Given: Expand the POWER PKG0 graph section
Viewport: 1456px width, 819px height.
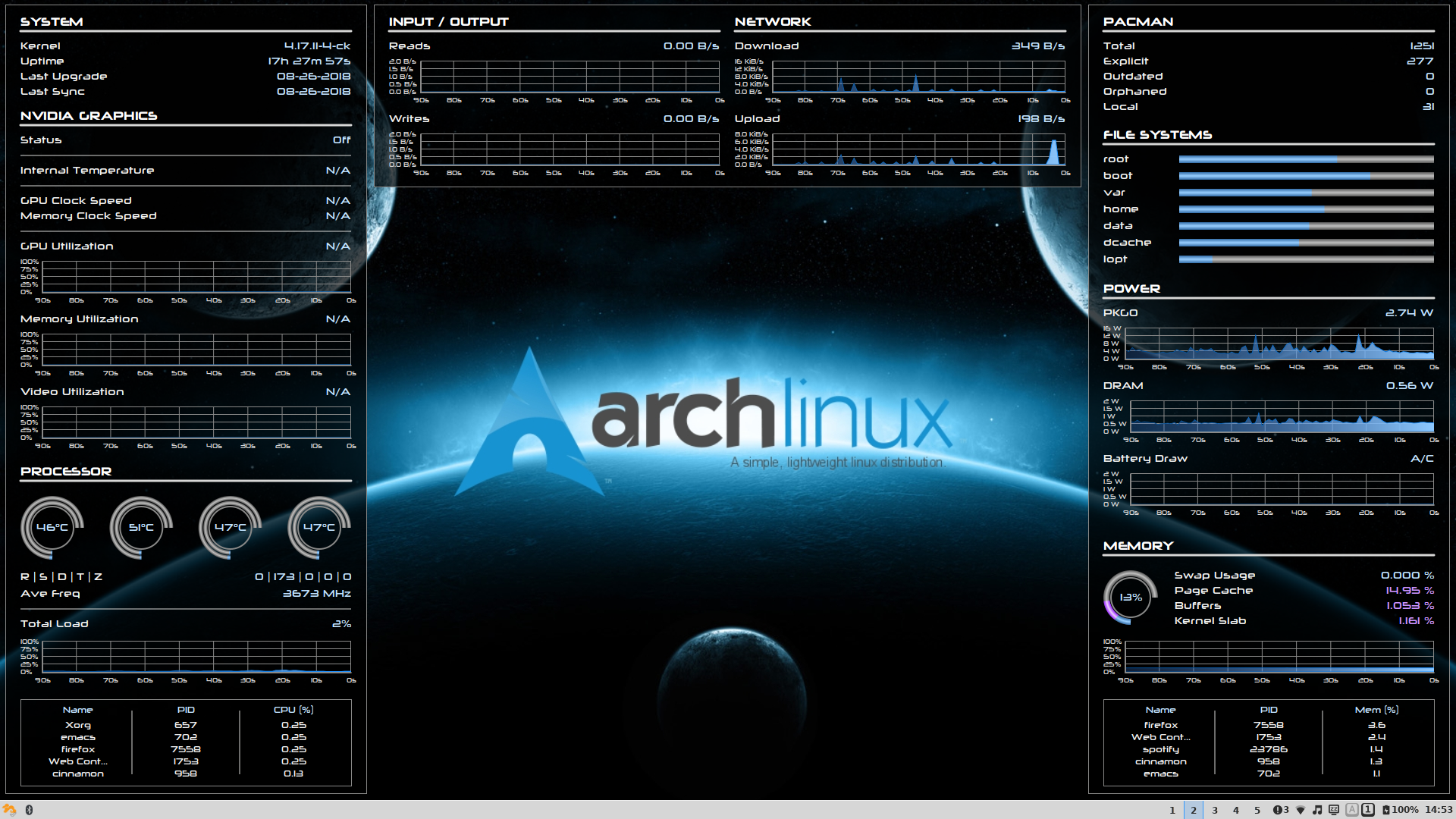Looking at the screenshot, I should click(x=1275, y=345).
